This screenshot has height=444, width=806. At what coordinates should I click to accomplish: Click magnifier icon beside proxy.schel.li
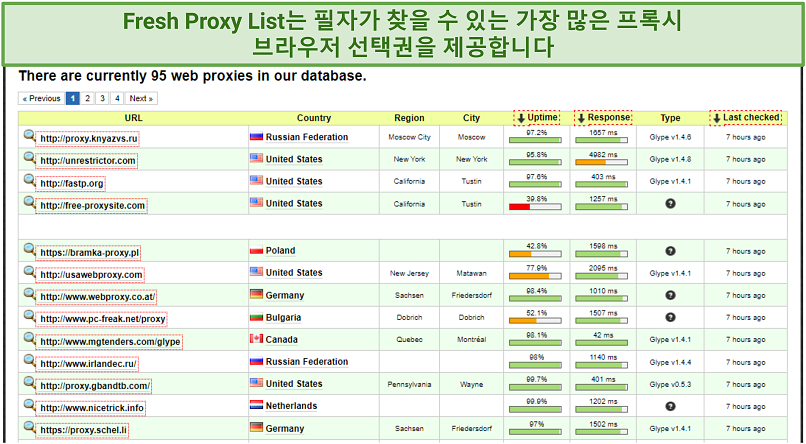pos(29,428)
